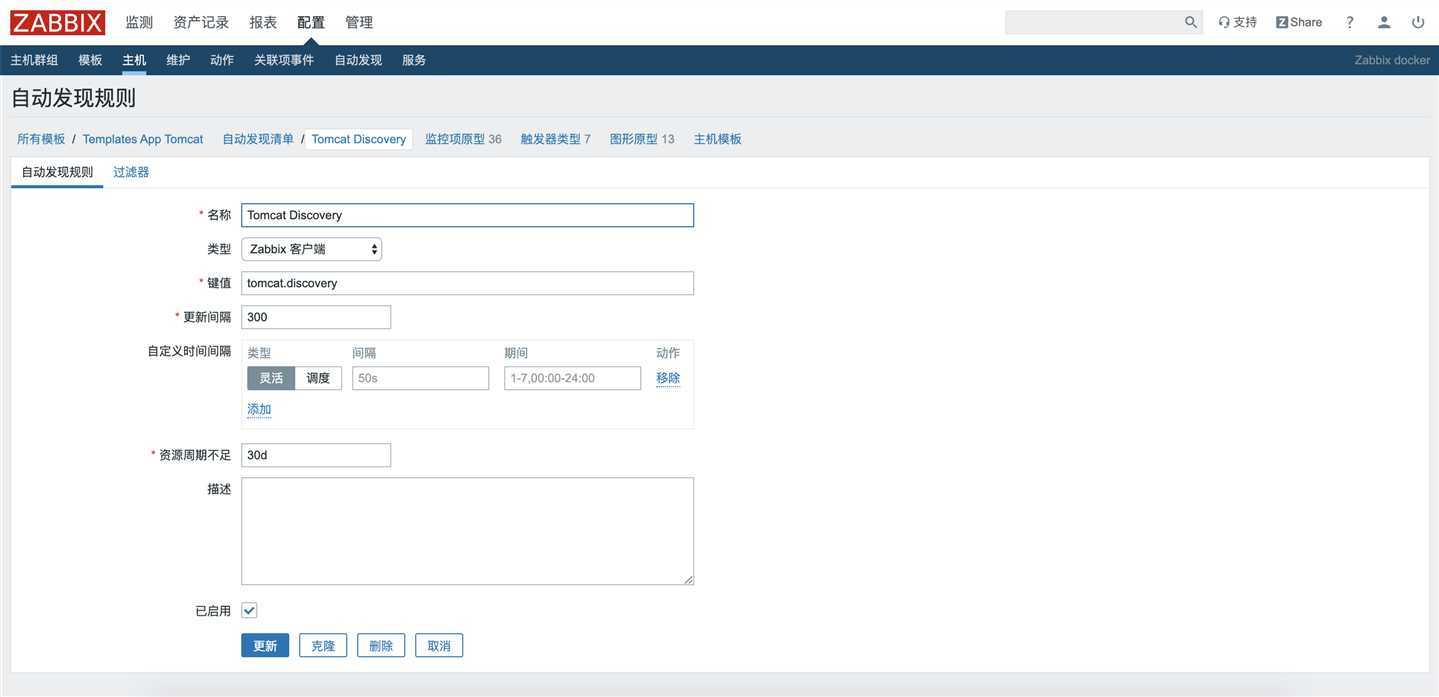Open 自动发现清单 breadcrumb link
This screenshot has width=1439, height=697.
point(258,139)
